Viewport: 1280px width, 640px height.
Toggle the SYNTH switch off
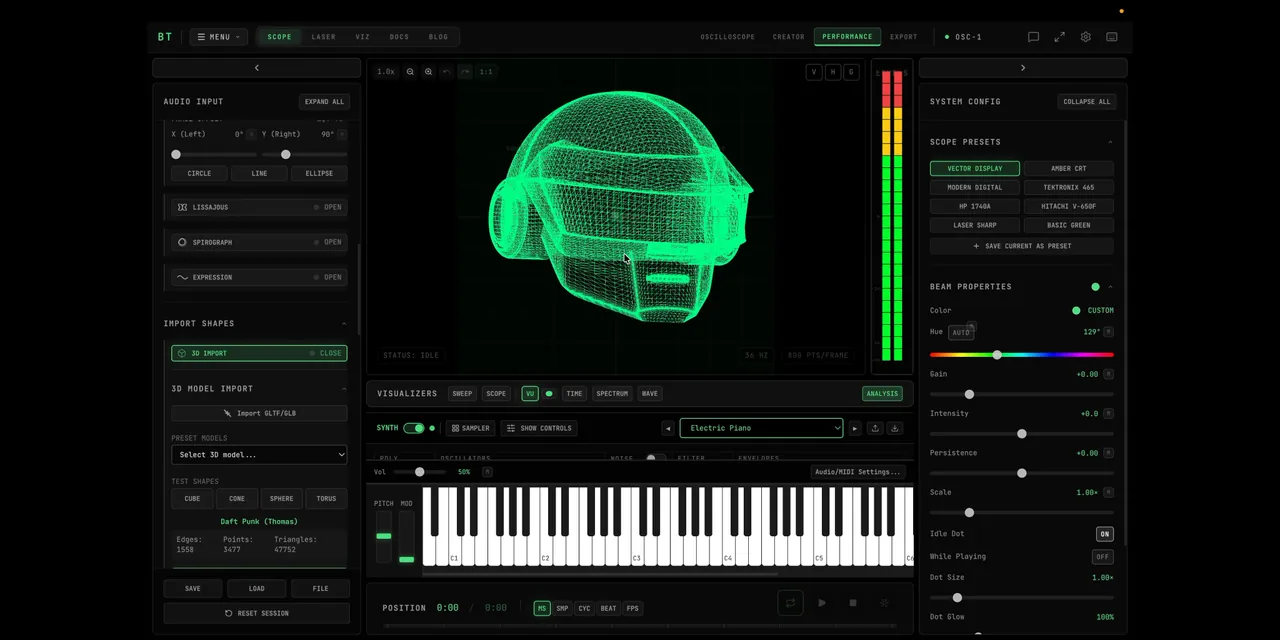(413, 428)
